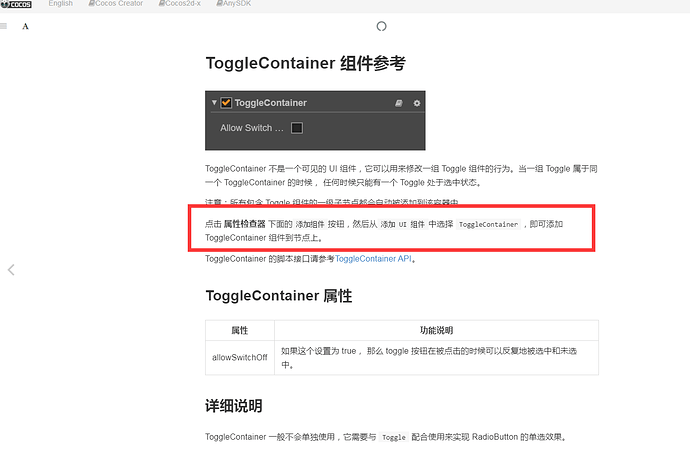Image resolution: width=690 pixels, height=474 pixels.
Task: Open ToggleContainer help book icon
Action: 399,103
